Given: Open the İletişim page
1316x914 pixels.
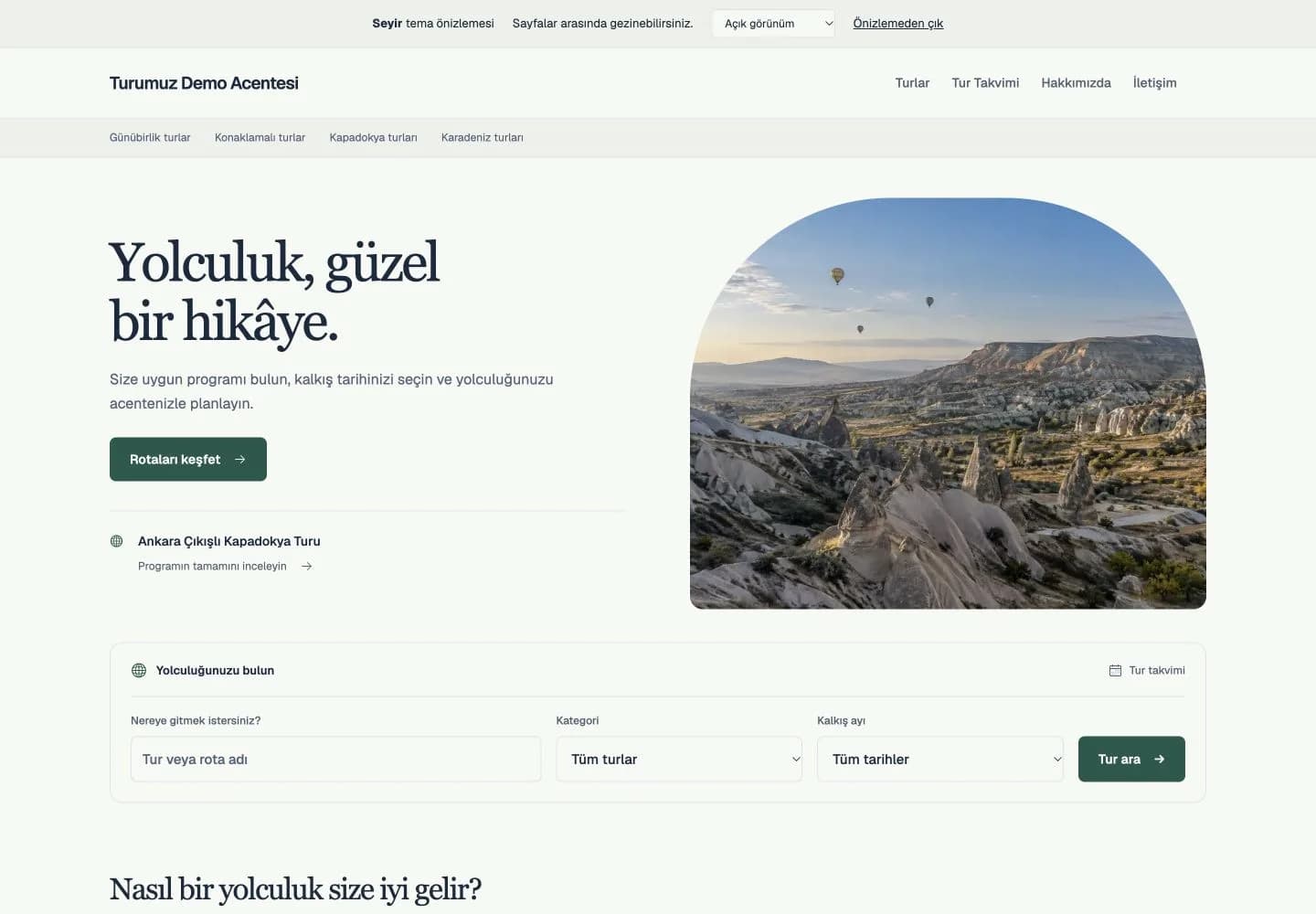Looking at the screenshot, I should (x=1154, y=82).
